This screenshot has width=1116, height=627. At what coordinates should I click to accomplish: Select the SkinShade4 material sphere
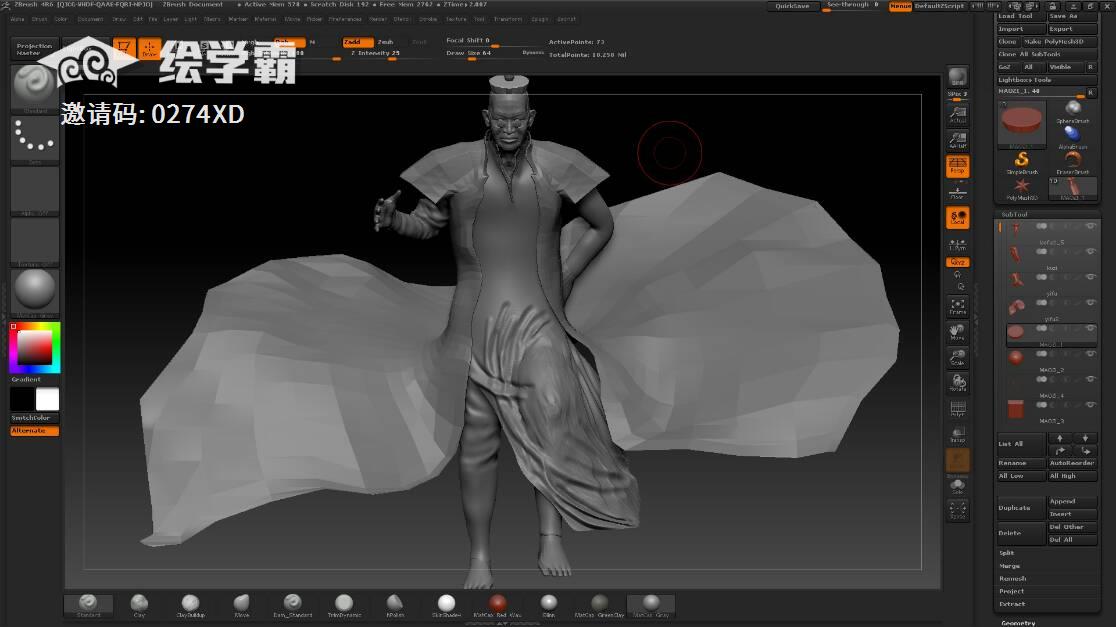point(446,604)
